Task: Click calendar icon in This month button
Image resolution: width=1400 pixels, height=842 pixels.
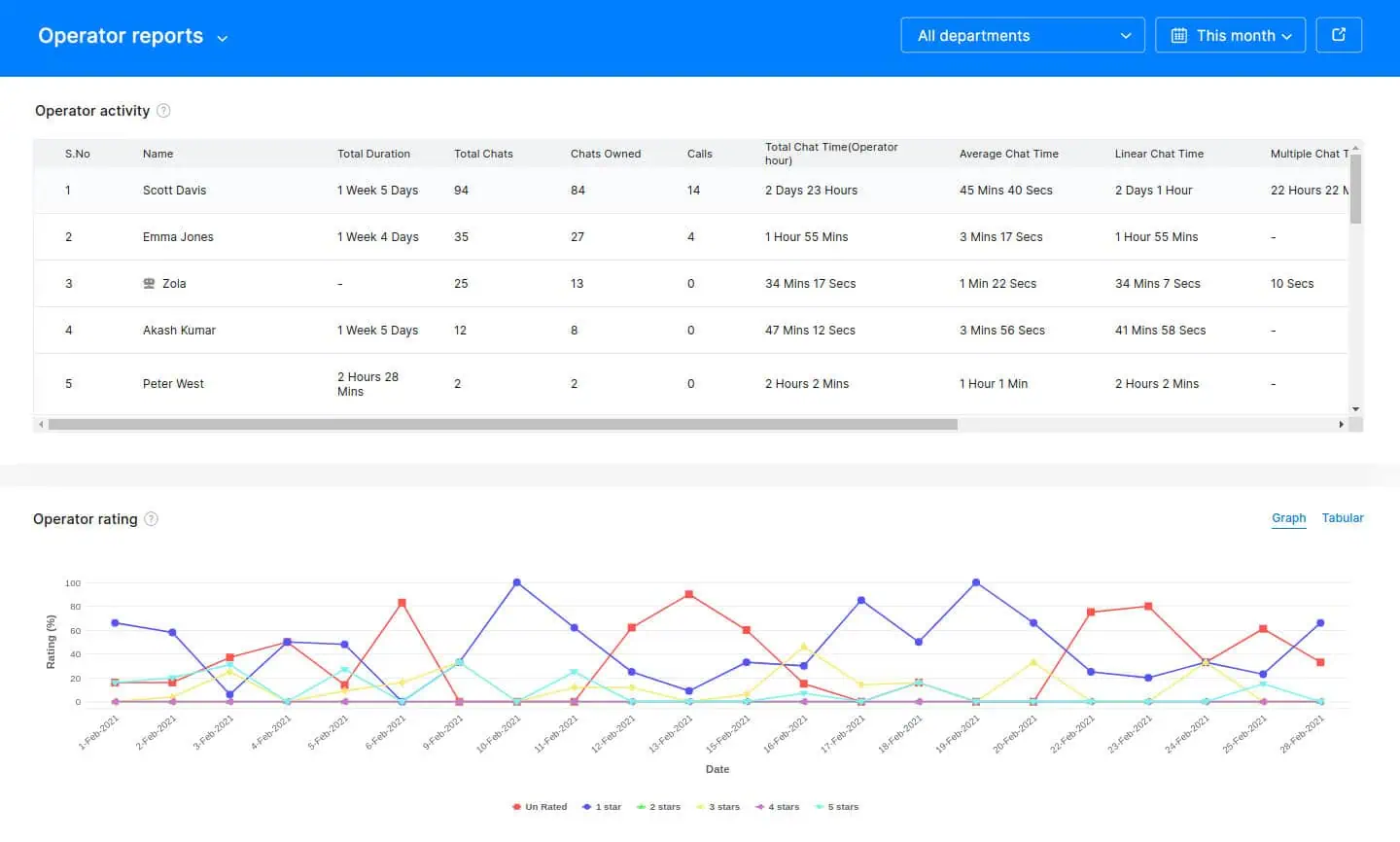Action: tap(1178, 36)
